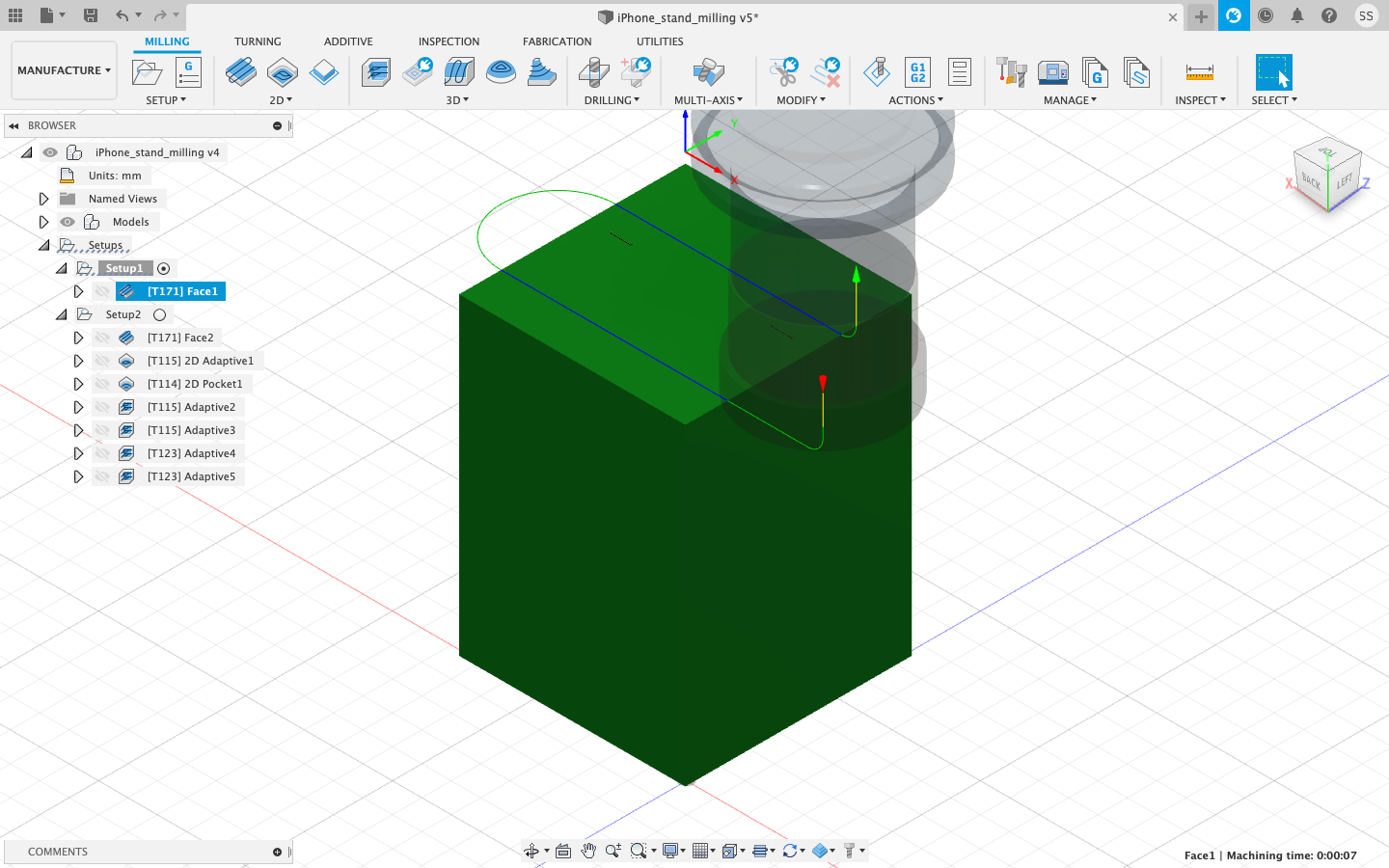Start the Simulate action
Screen dimensions: 1389x868
(x=877, y=72)
